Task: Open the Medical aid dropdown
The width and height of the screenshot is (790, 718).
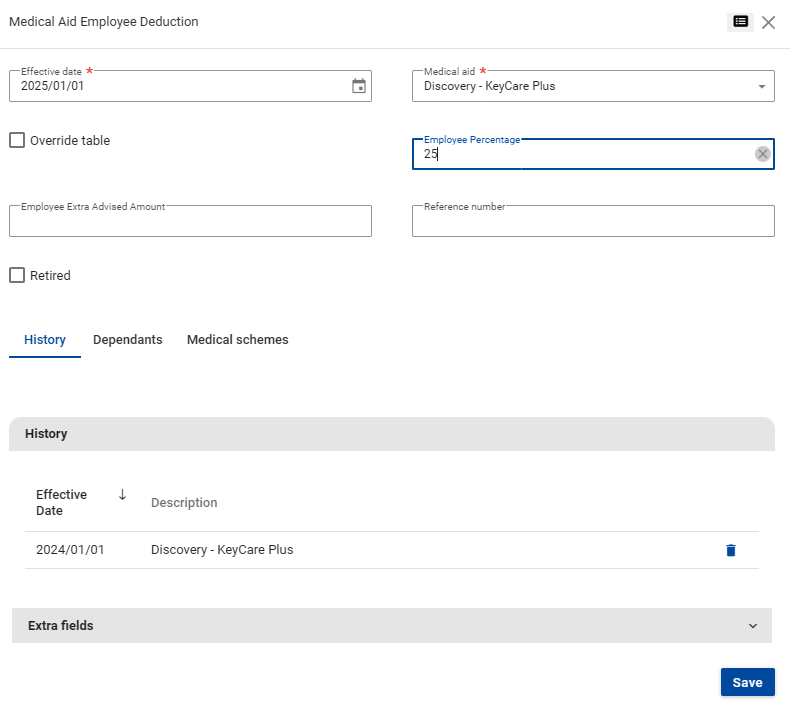Action: pos(592,87)
